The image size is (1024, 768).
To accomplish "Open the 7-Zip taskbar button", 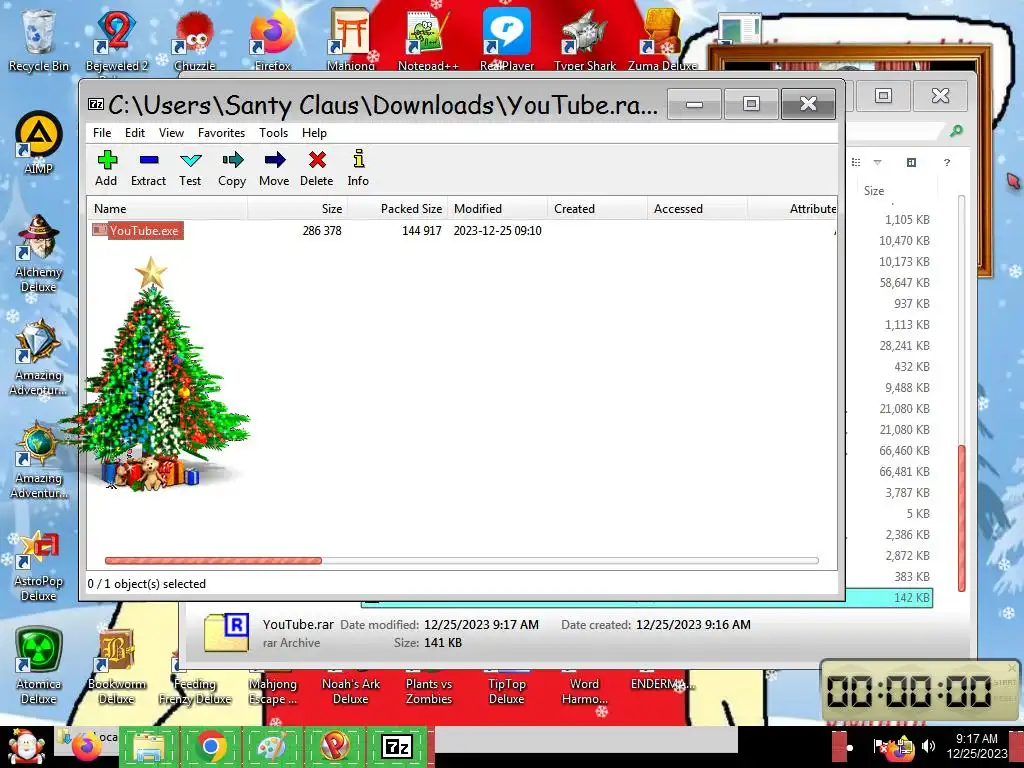I will [397, 746].
